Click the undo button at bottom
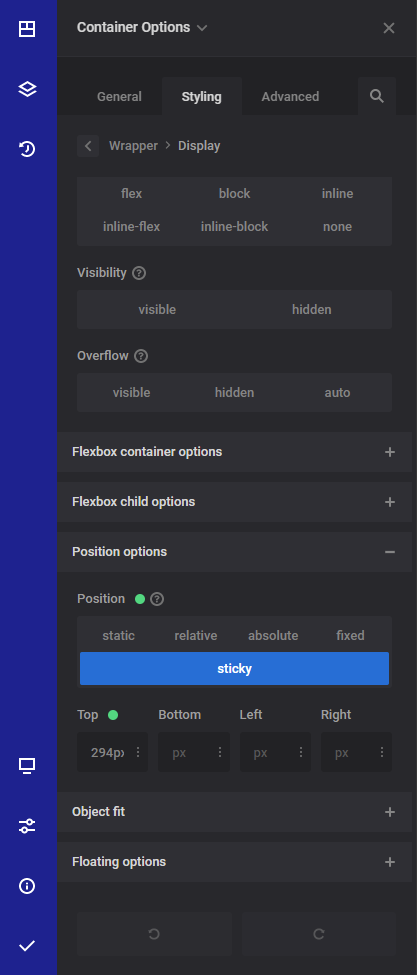The height and width of the screenshot is (975, 417). coord(154,934)
